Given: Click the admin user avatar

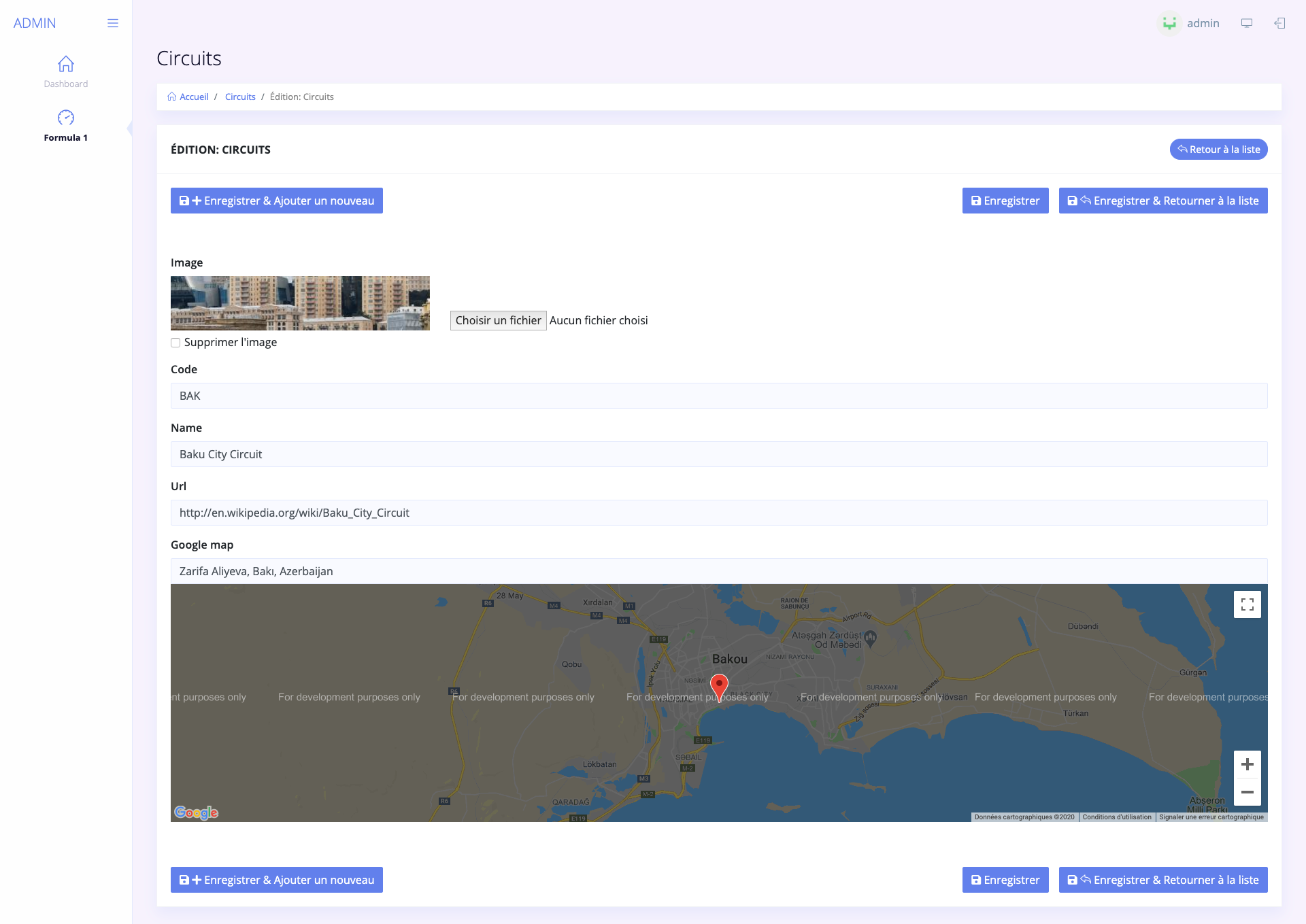Looking at the screenshot, I should 1169,23.
